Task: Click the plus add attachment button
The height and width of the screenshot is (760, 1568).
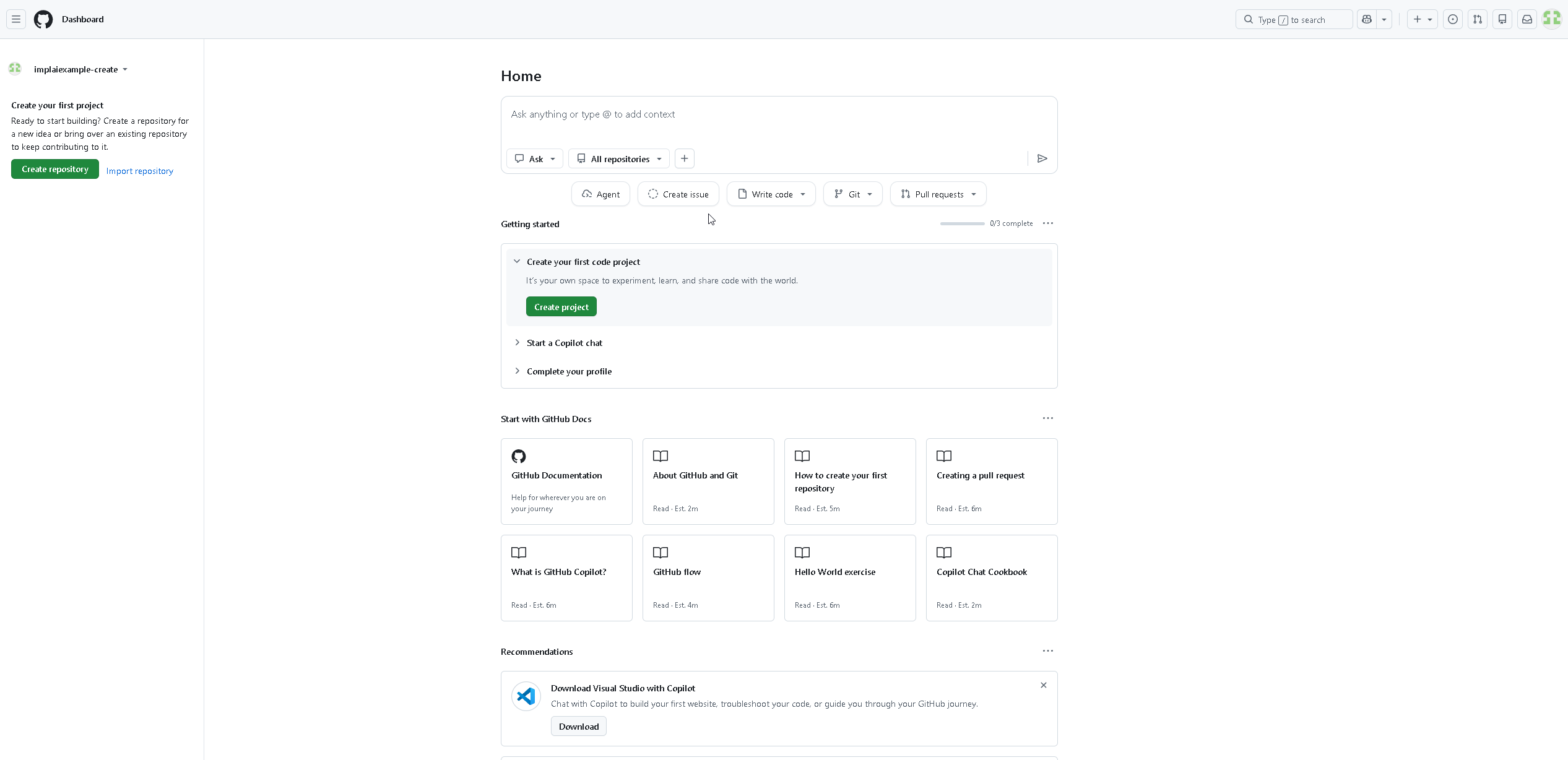Action: (685, 158)
